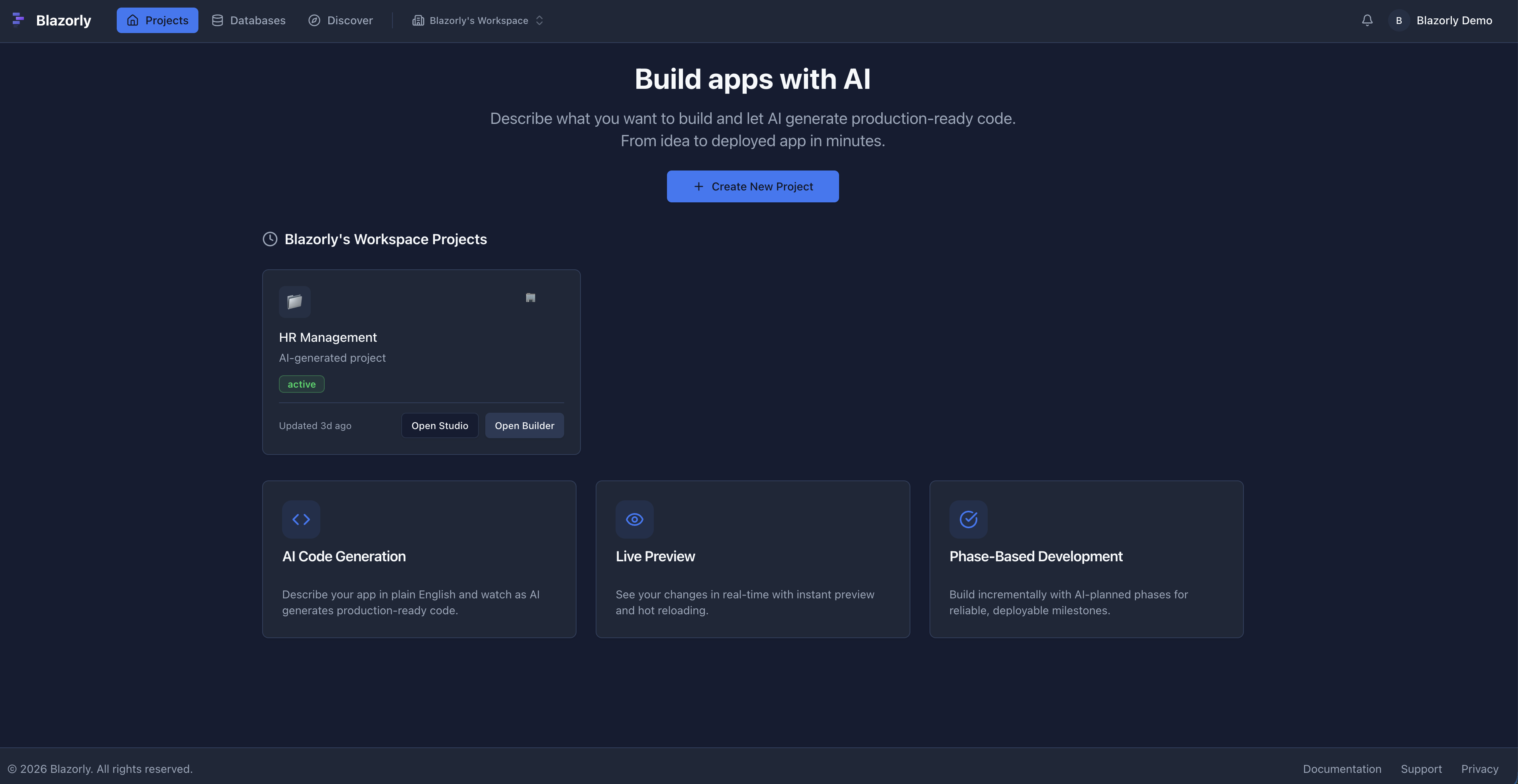Click the Phase-Based Development checkmark icon
Screen dimensions: 1518x784
point(968,519)
